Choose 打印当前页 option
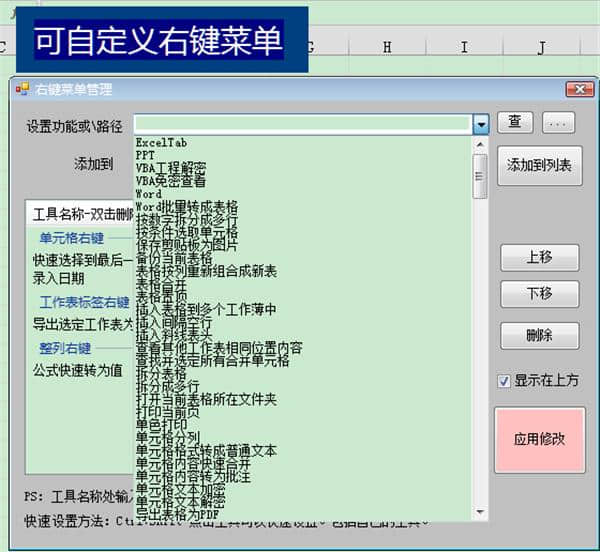Screen dimensions: 600x552 pos(168,412)
